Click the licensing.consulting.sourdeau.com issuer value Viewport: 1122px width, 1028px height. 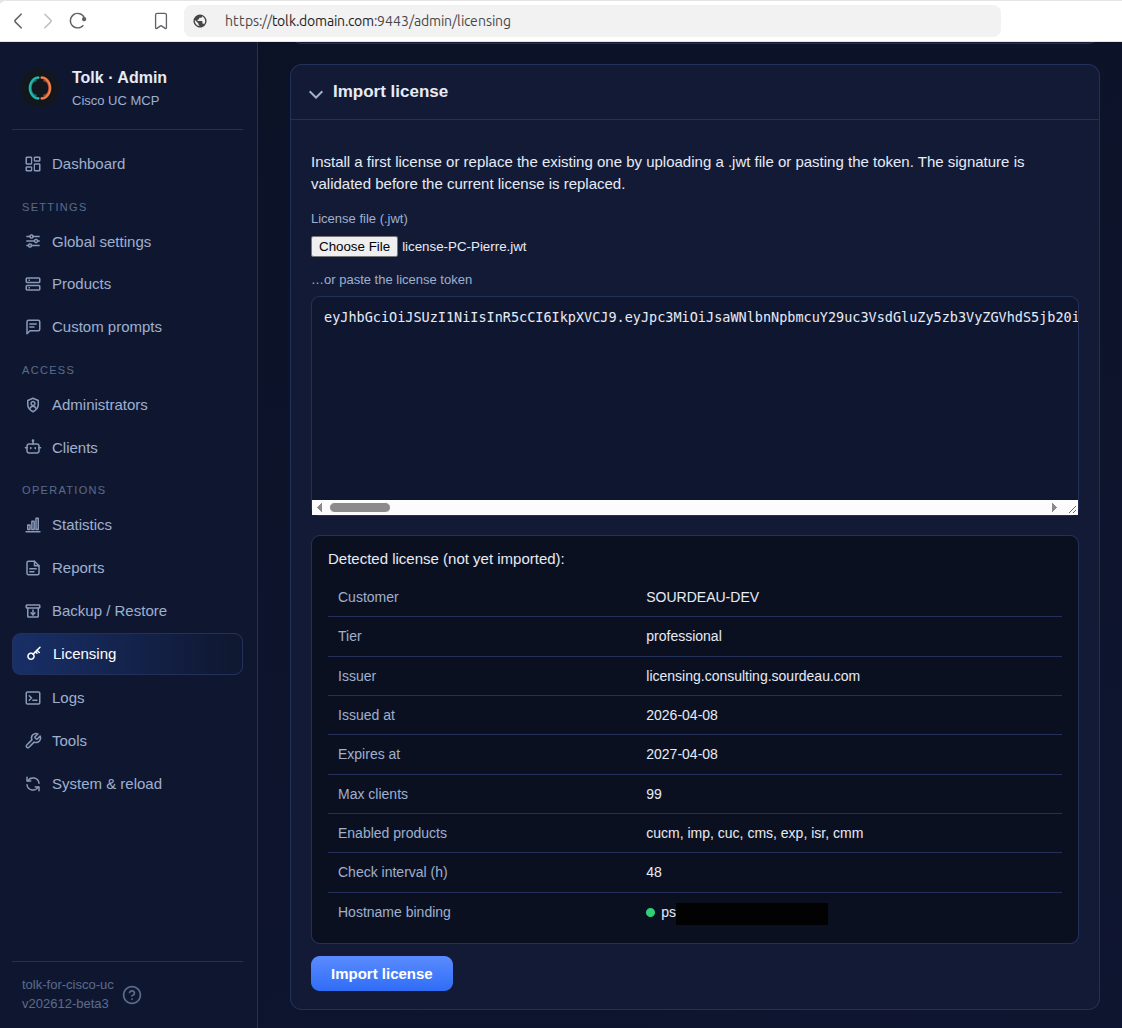[753, 676]
